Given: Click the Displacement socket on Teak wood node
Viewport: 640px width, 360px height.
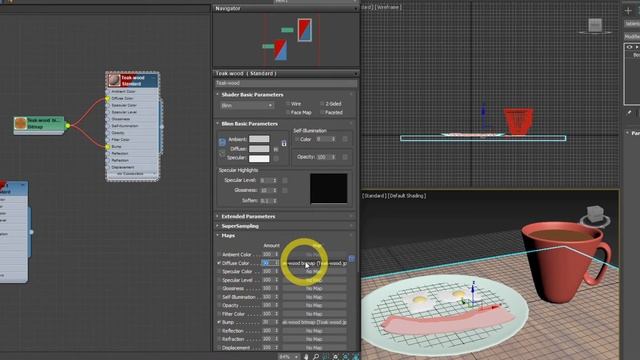Looking at the screenshot, I should 108,167.
